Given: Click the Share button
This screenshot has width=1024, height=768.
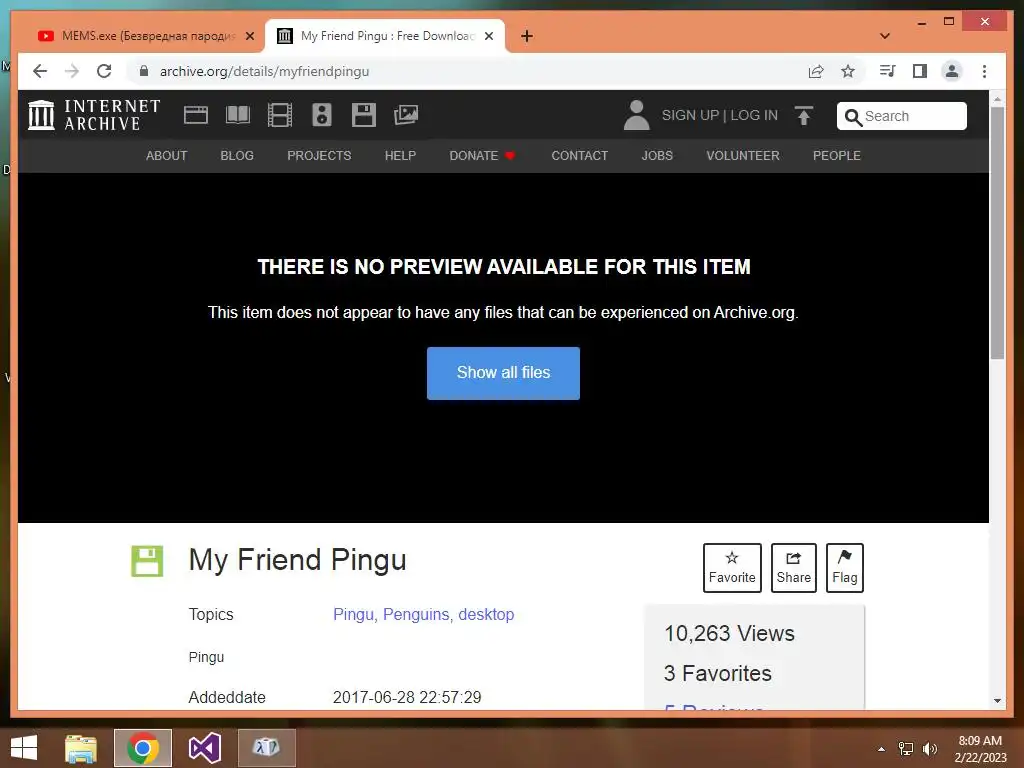Looking at the screenshot, I should (x=793, y=568).
